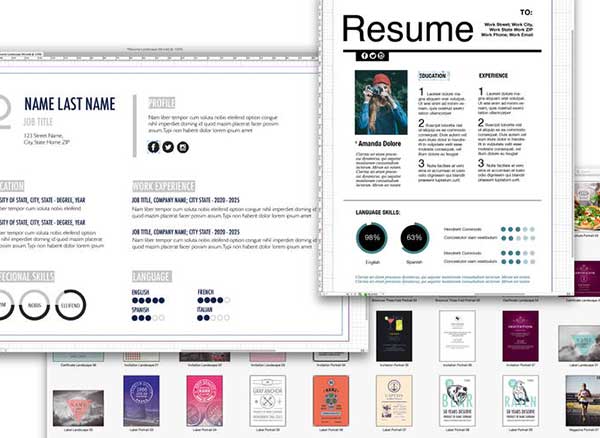Select the 'NAME LAST NAME' heading
600x438 pixels.
click(x=70, y=104)
